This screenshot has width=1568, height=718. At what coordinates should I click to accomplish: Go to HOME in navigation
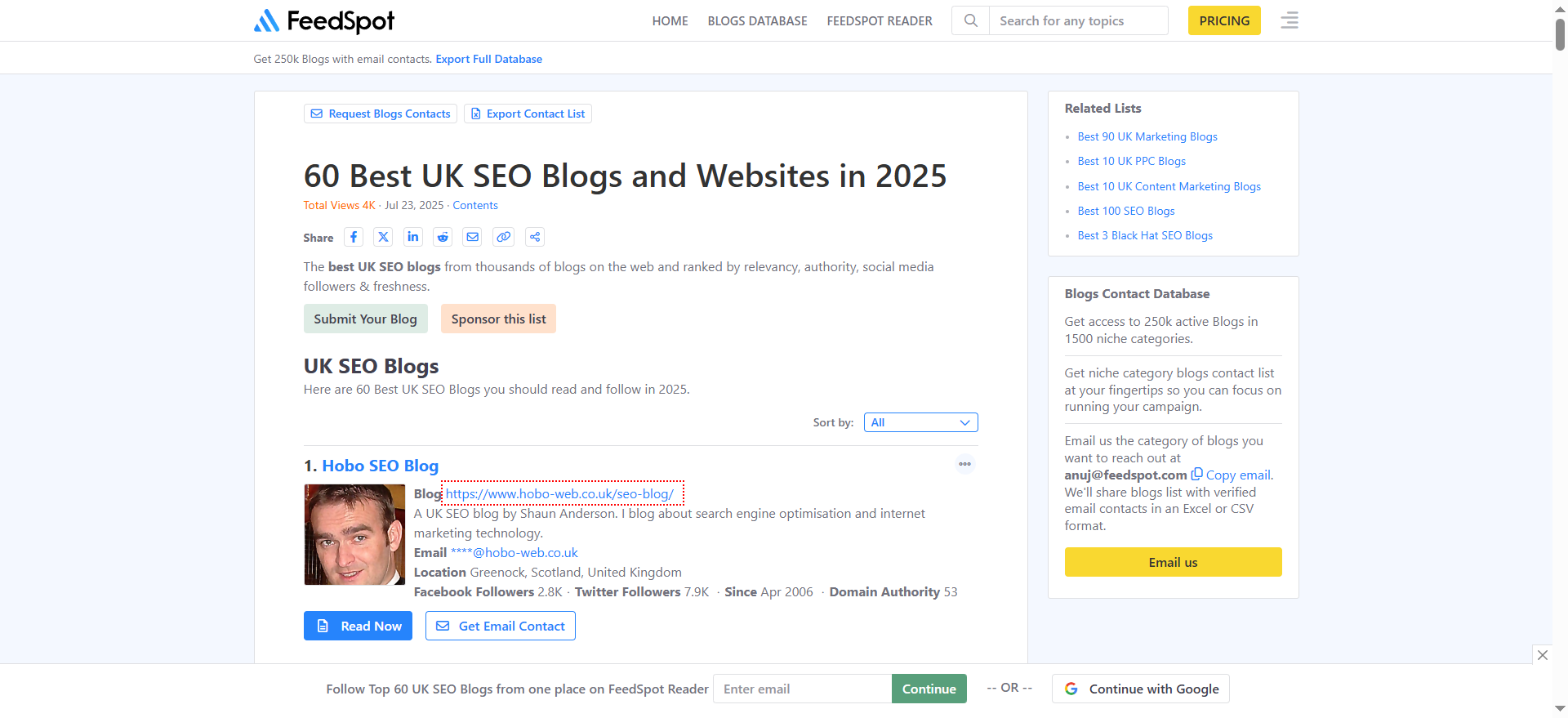(x=670, y=20)
